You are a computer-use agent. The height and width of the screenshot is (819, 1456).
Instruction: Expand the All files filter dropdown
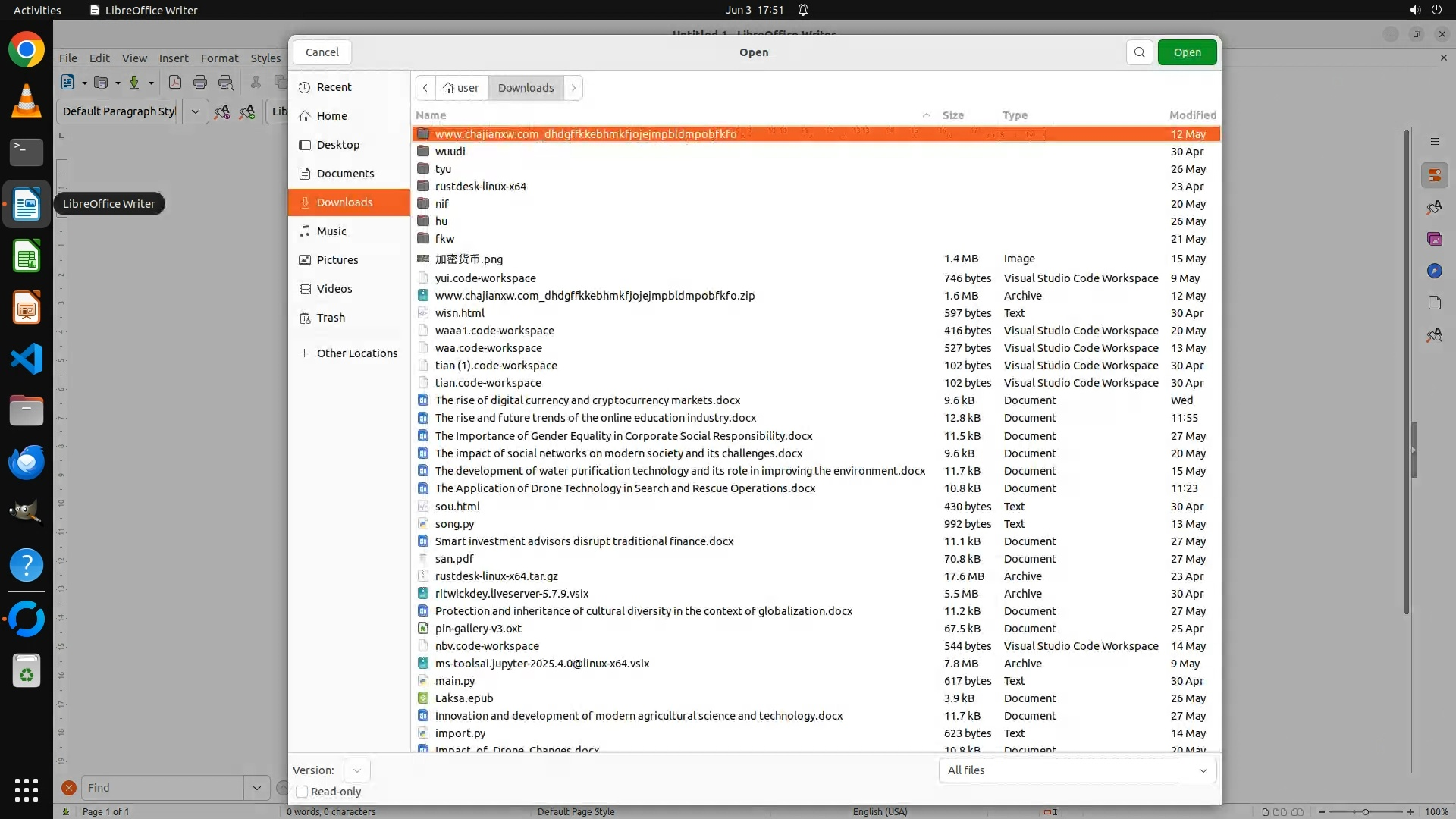click(x=1077, y=770)
